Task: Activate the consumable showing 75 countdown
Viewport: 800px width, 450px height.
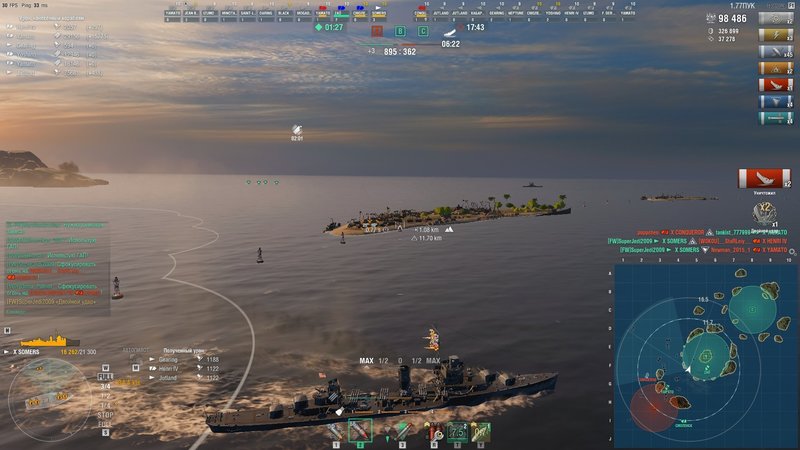Action: pos(457,432)
